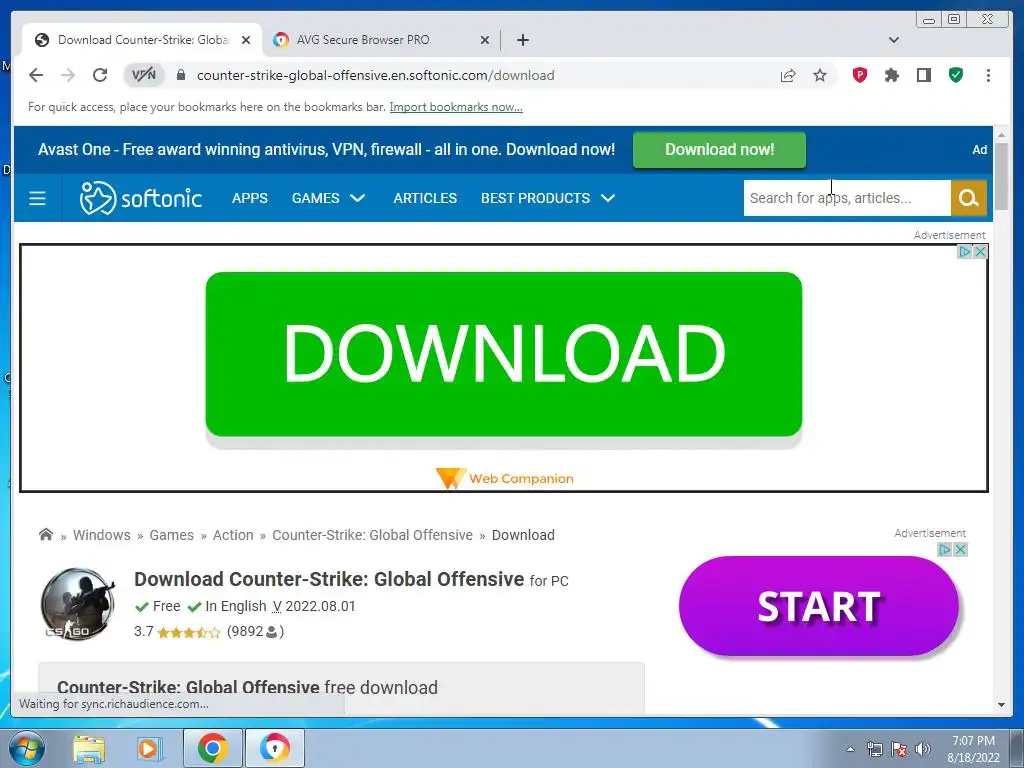Close the top banner advertisement X

pyautogui.click(x=980, y=251)
